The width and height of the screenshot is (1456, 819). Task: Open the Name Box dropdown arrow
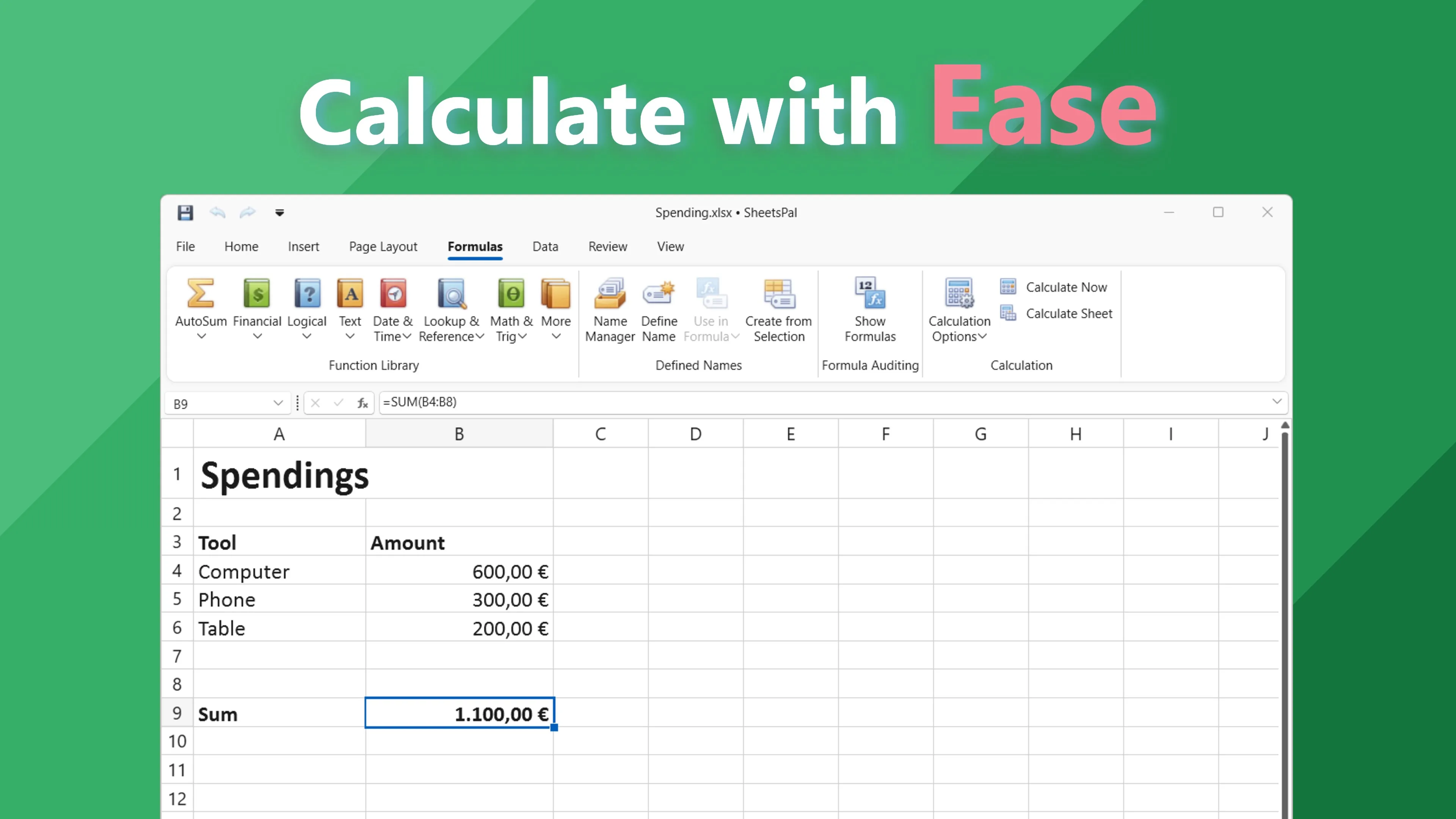coord(278,403)
